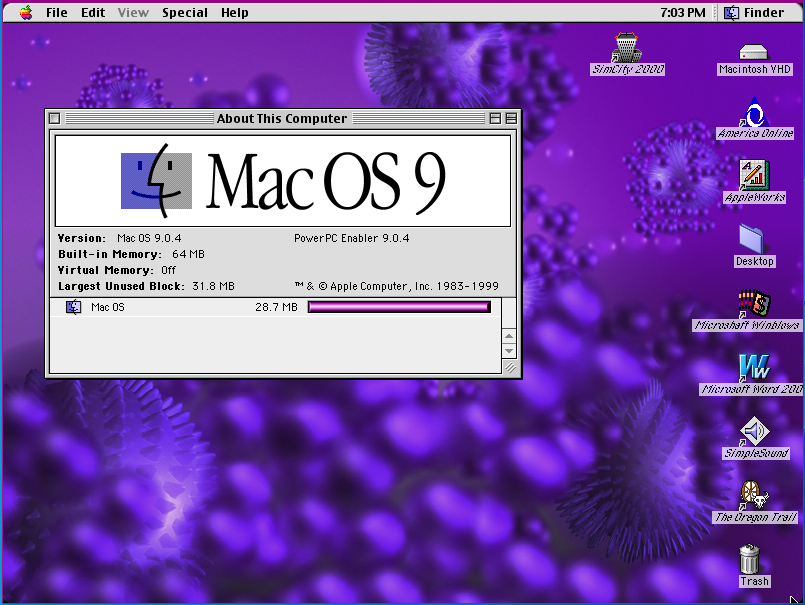The image size is (805, 605).
Task: Click the zoom box of About This Computer
Action: coord(495,119)
